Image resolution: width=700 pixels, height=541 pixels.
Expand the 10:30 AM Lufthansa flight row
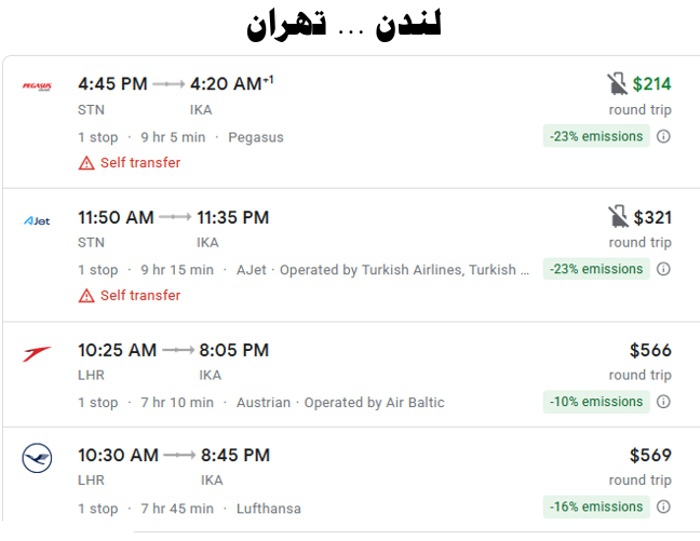coord(351,479)
